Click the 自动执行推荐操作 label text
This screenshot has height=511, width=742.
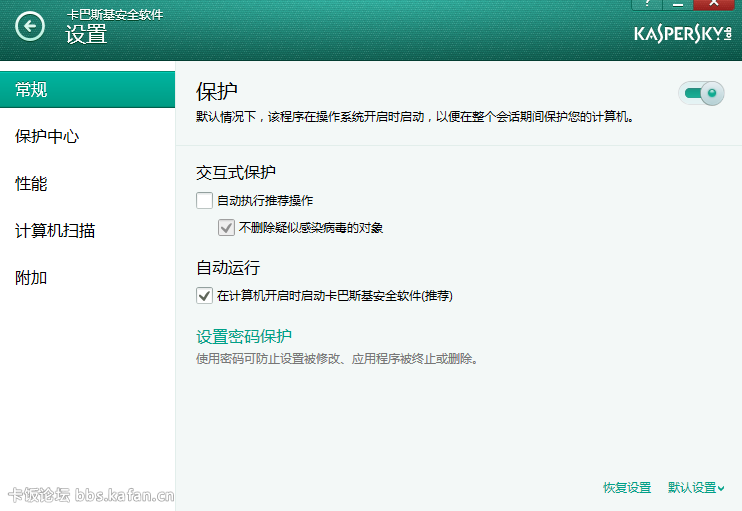click(265, 201)
